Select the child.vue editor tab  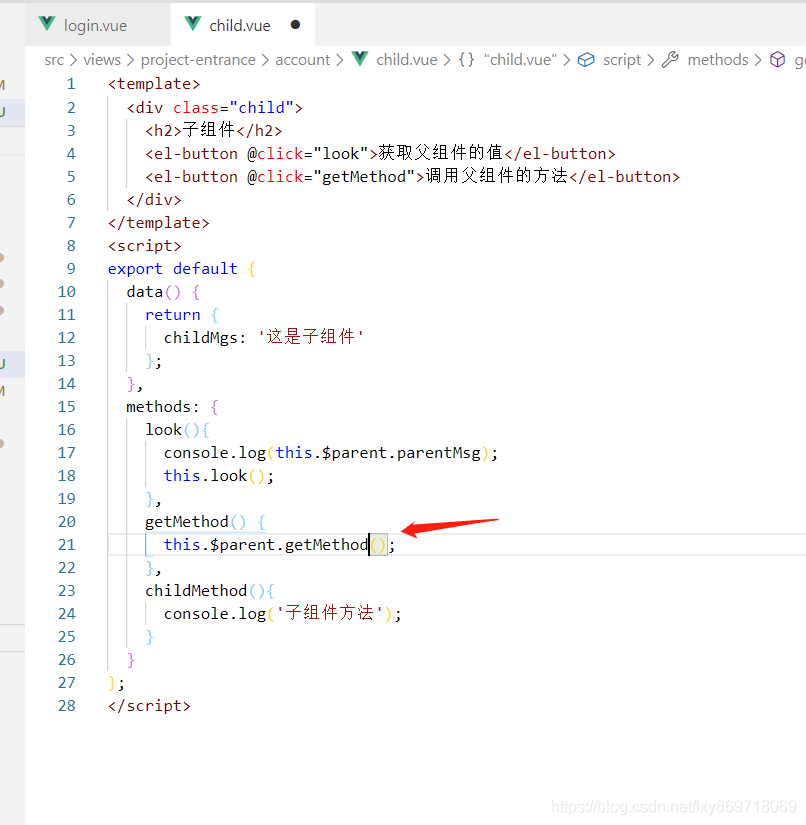click(243, 25)
